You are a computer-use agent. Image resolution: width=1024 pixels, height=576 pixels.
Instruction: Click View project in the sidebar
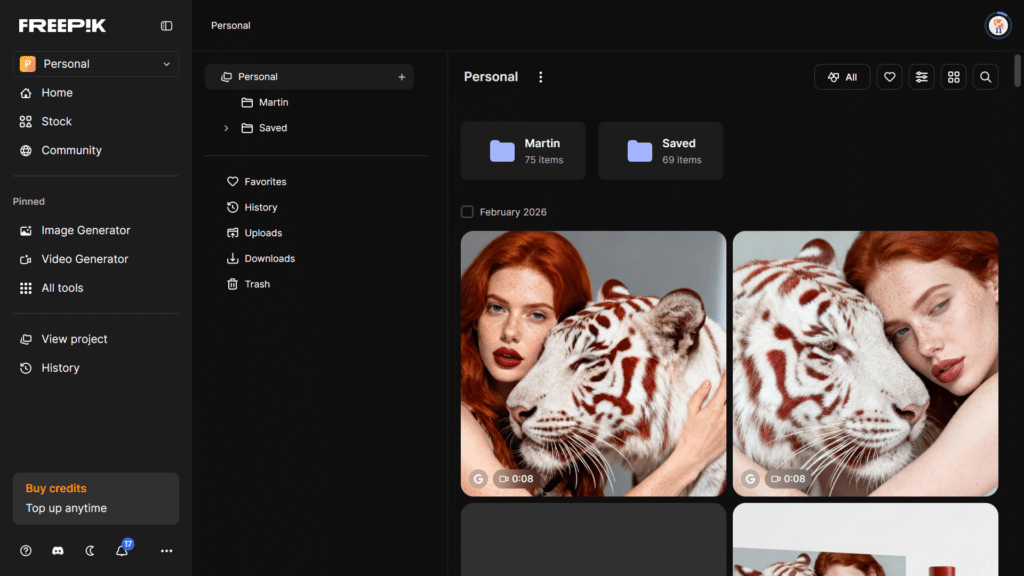96,339
